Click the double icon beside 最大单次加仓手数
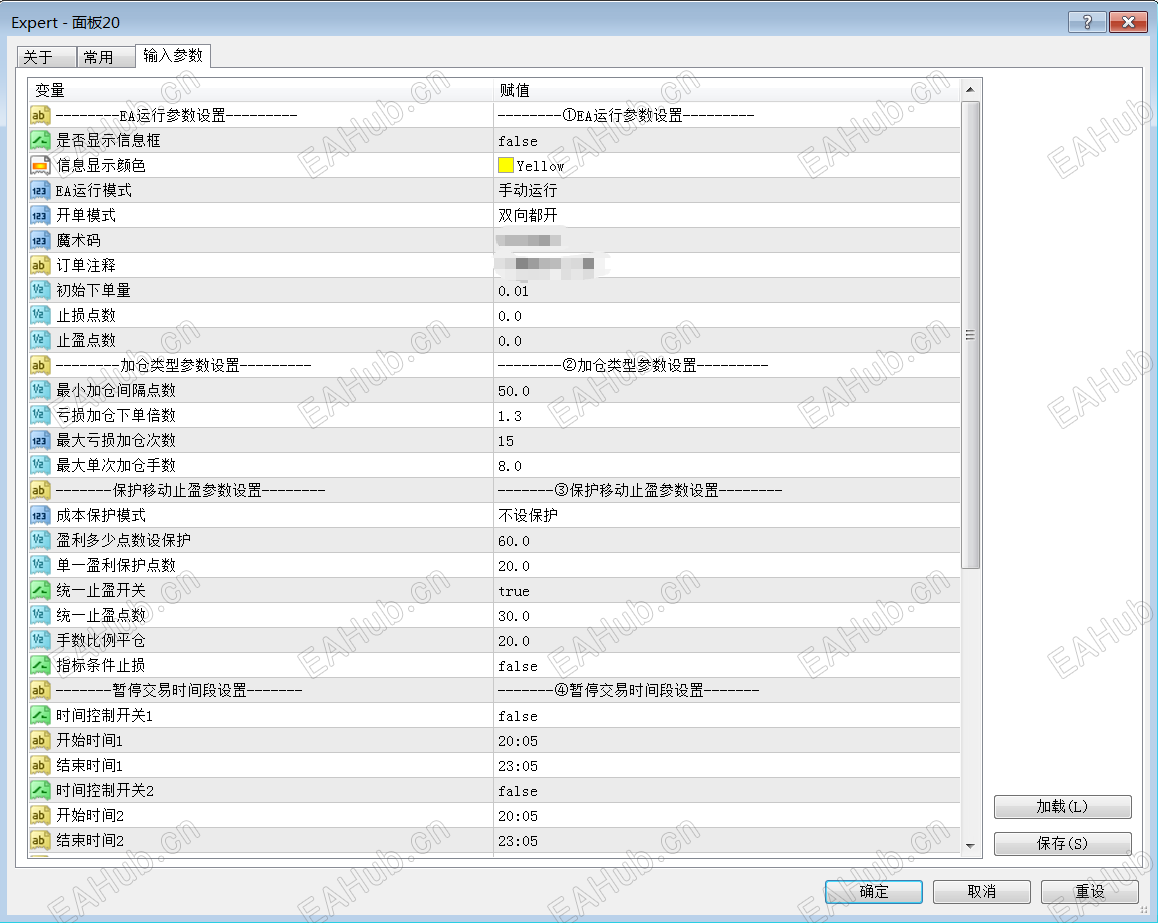 pyautogui.click(x=40, y=465)
